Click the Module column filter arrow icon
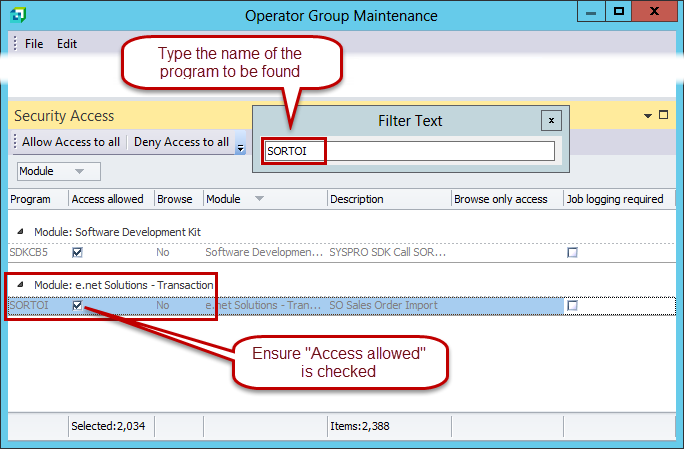 tap(259, 199)
